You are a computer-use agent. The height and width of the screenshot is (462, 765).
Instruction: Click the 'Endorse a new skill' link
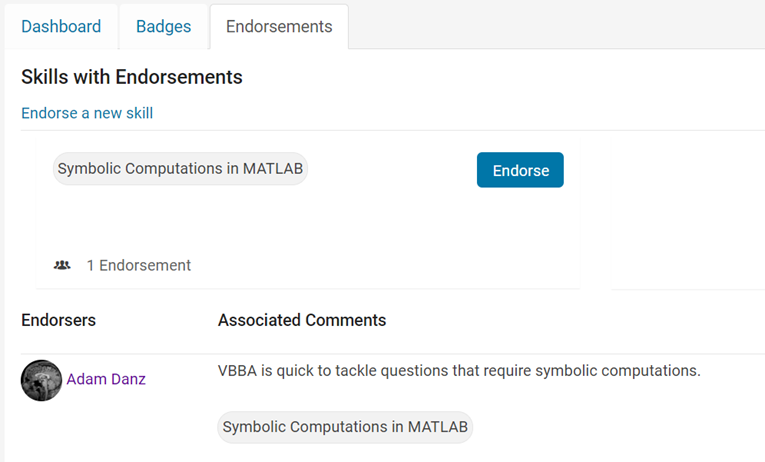(87, 113)
